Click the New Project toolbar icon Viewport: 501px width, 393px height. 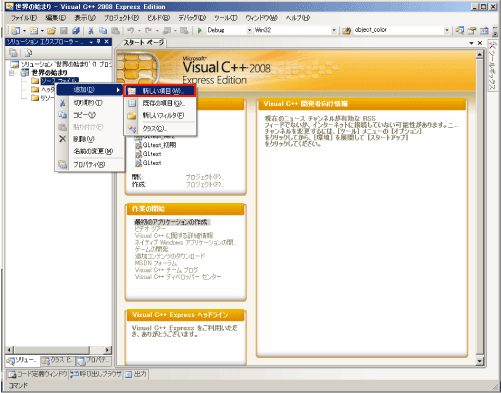(15, 30)
